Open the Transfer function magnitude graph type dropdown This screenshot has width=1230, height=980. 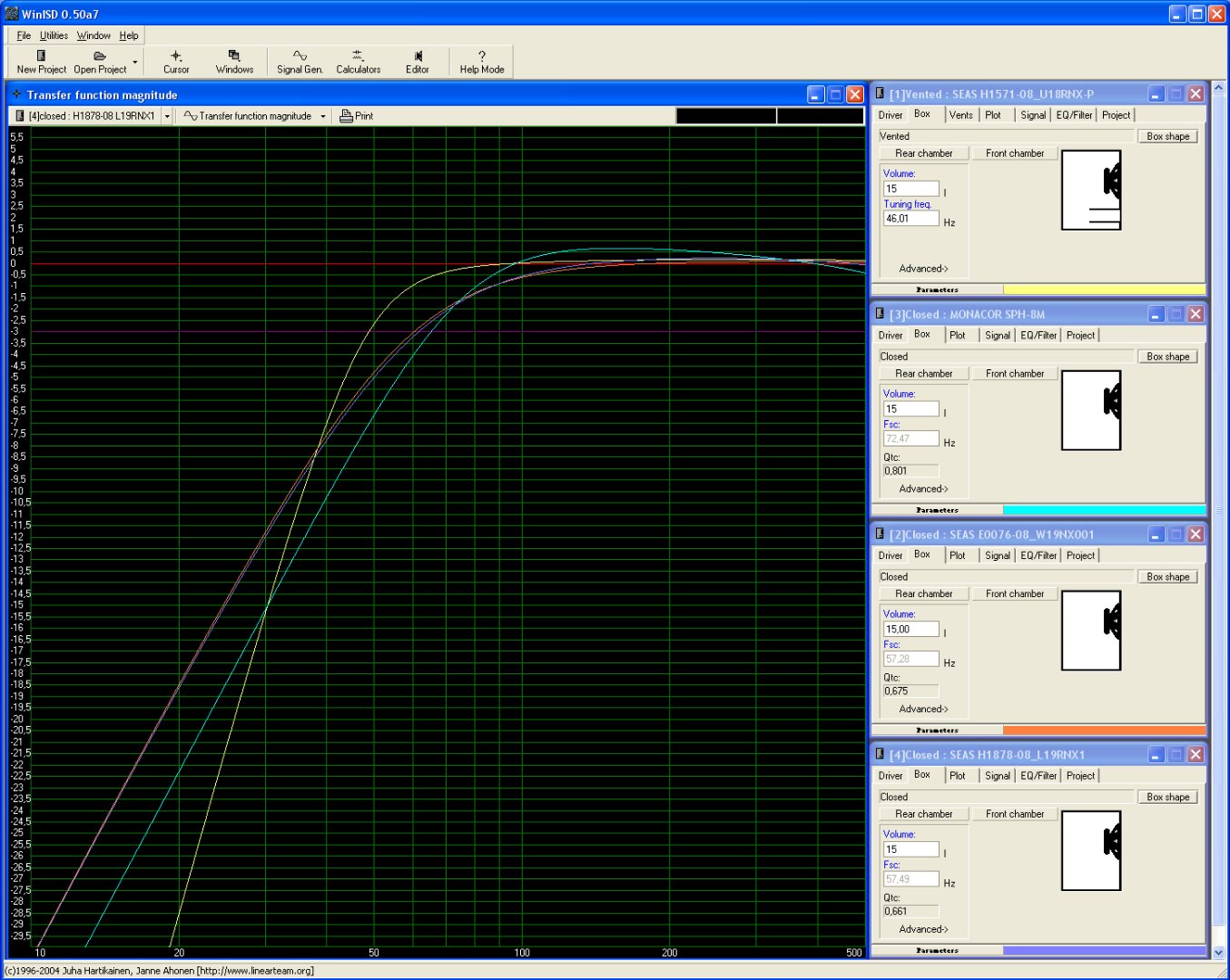(x=323, y=116)
